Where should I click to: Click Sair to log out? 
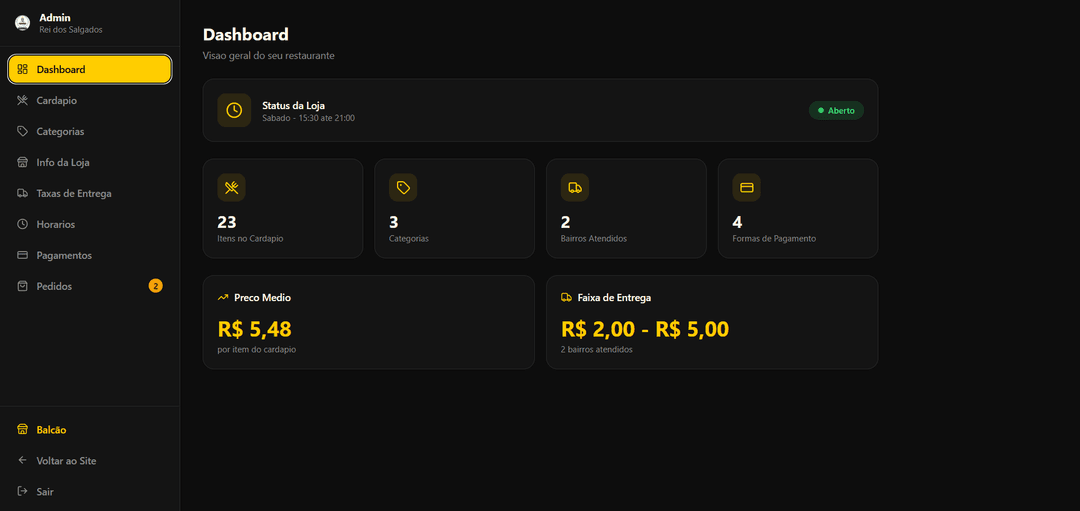pyautogui.click(x=45, y=492)
